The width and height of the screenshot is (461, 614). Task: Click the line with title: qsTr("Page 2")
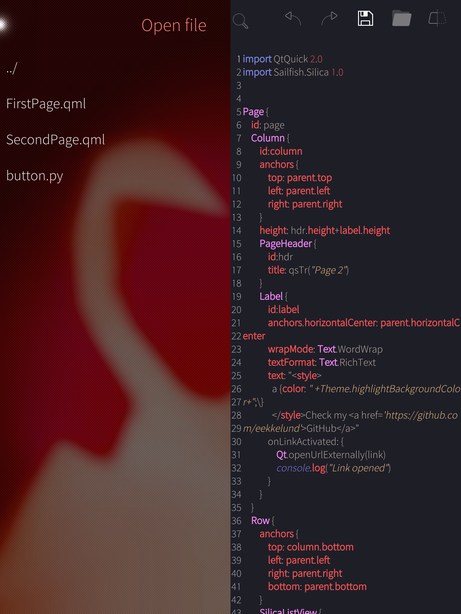click(309, 270)
